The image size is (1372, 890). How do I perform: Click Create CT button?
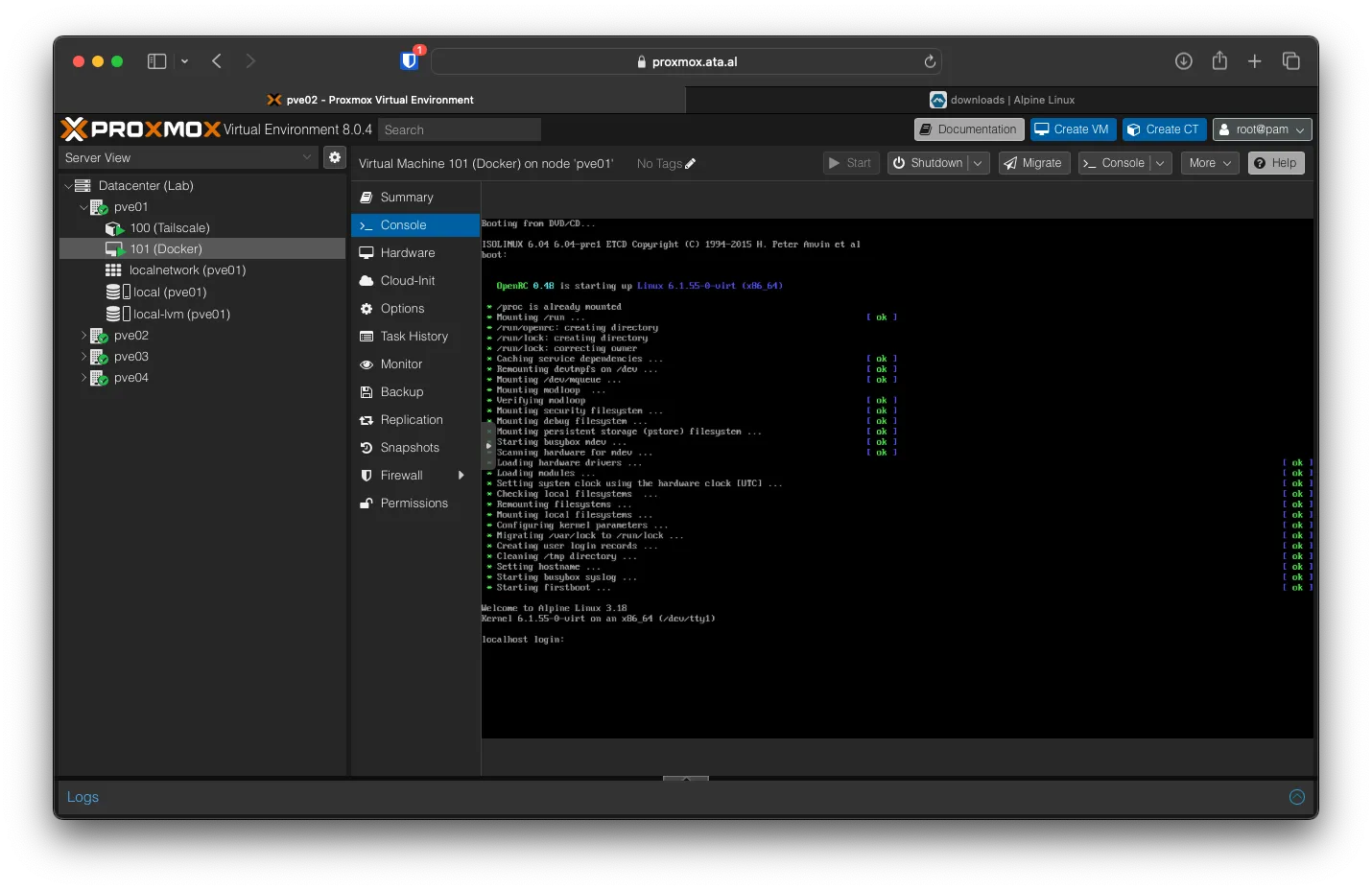(1164, 129)
